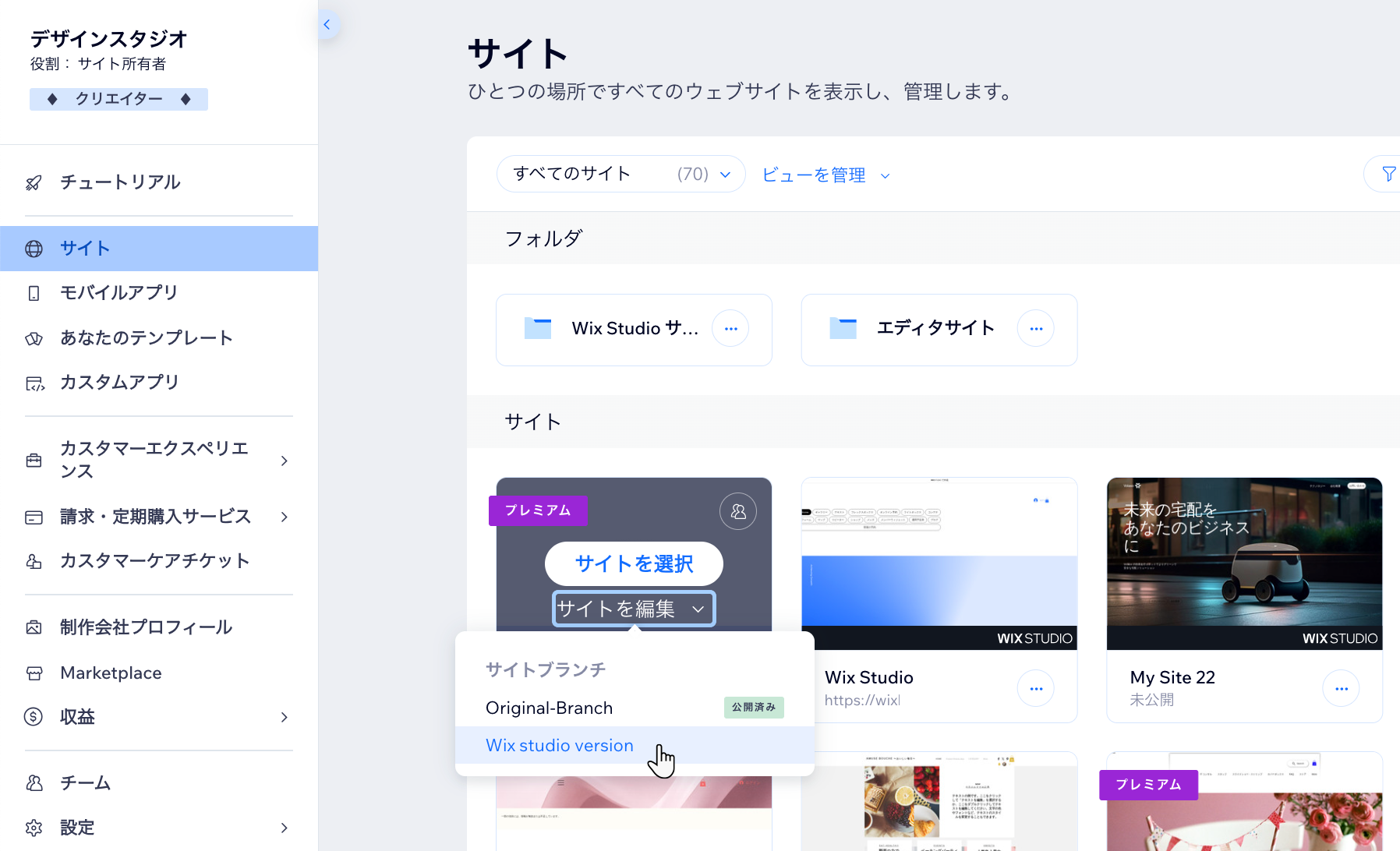Go to チュートリアル in the sidebar

click(120, 182)
